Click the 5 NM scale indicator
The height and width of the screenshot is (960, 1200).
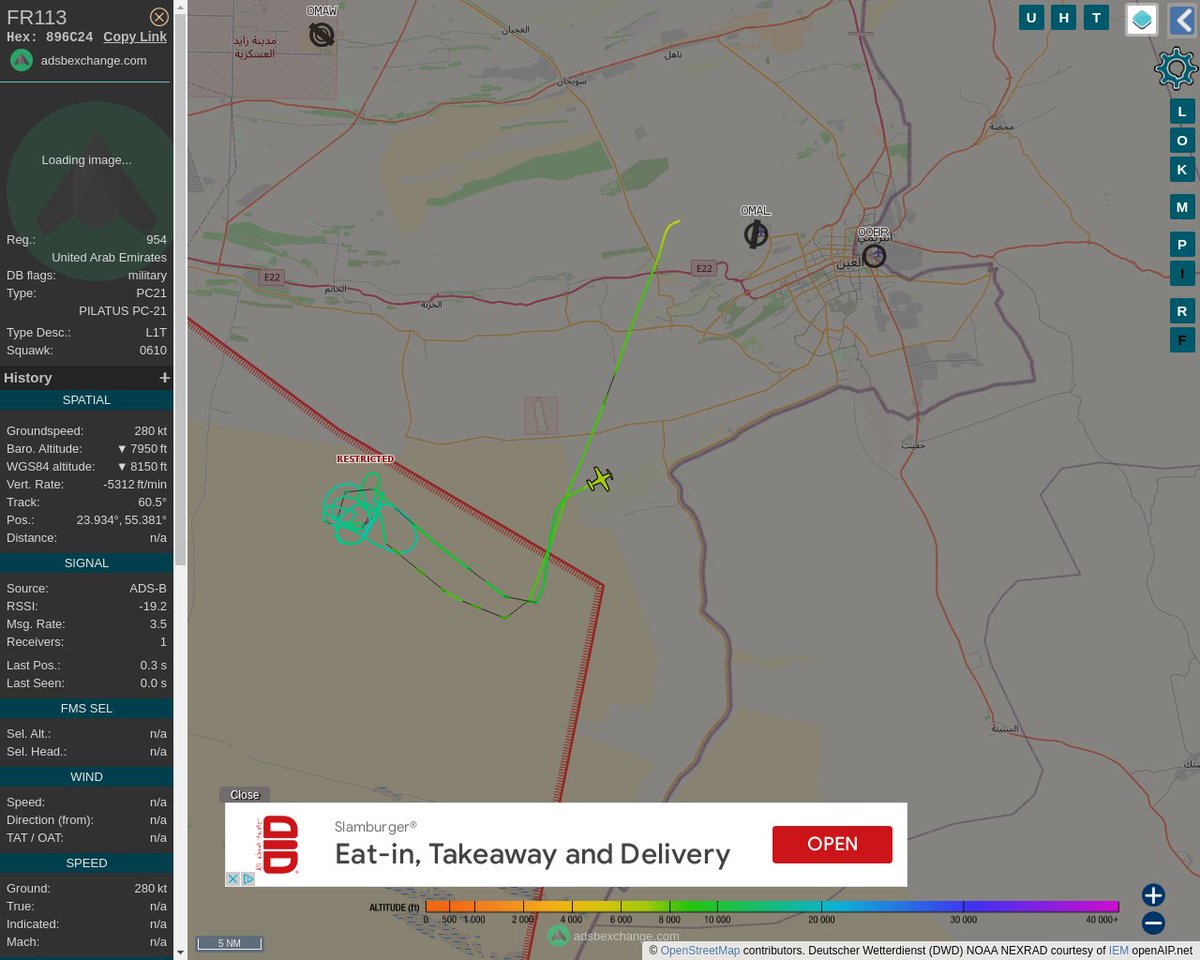click(229, 943)
